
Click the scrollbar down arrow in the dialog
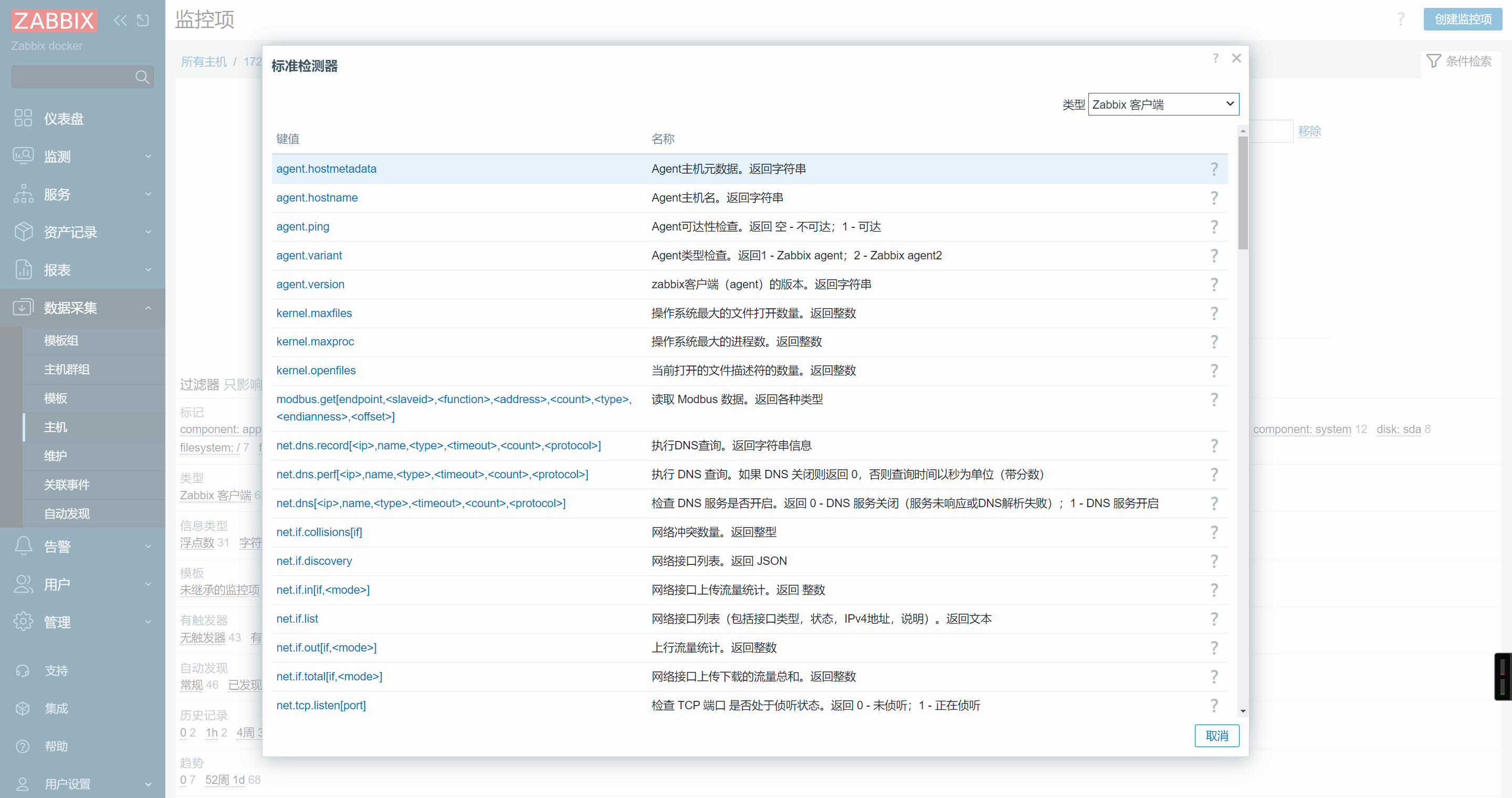pyautogui.click(x=1243, y=711)
